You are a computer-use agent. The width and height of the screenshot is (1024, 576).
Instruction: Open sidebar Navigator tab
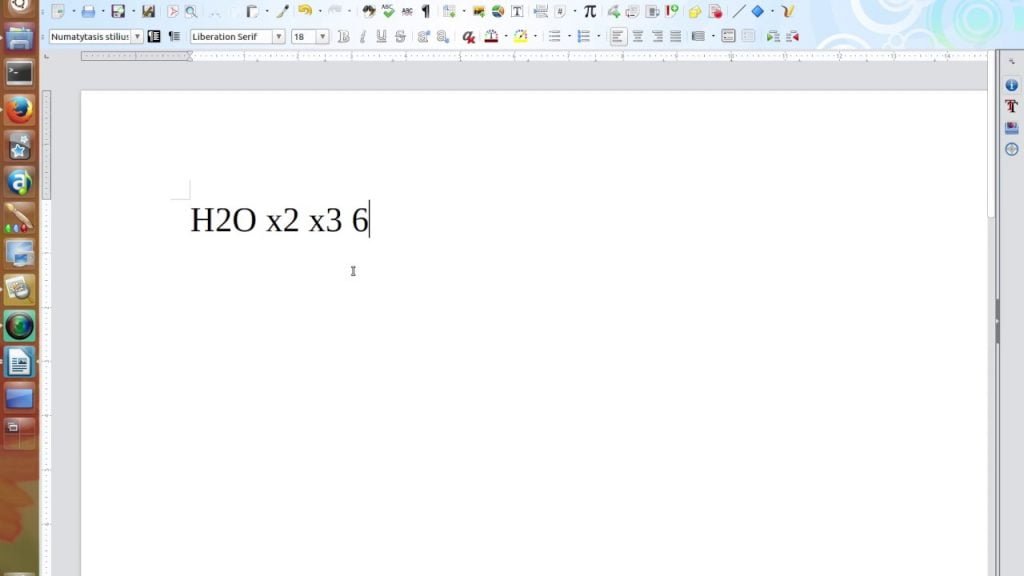(1012, 149)
